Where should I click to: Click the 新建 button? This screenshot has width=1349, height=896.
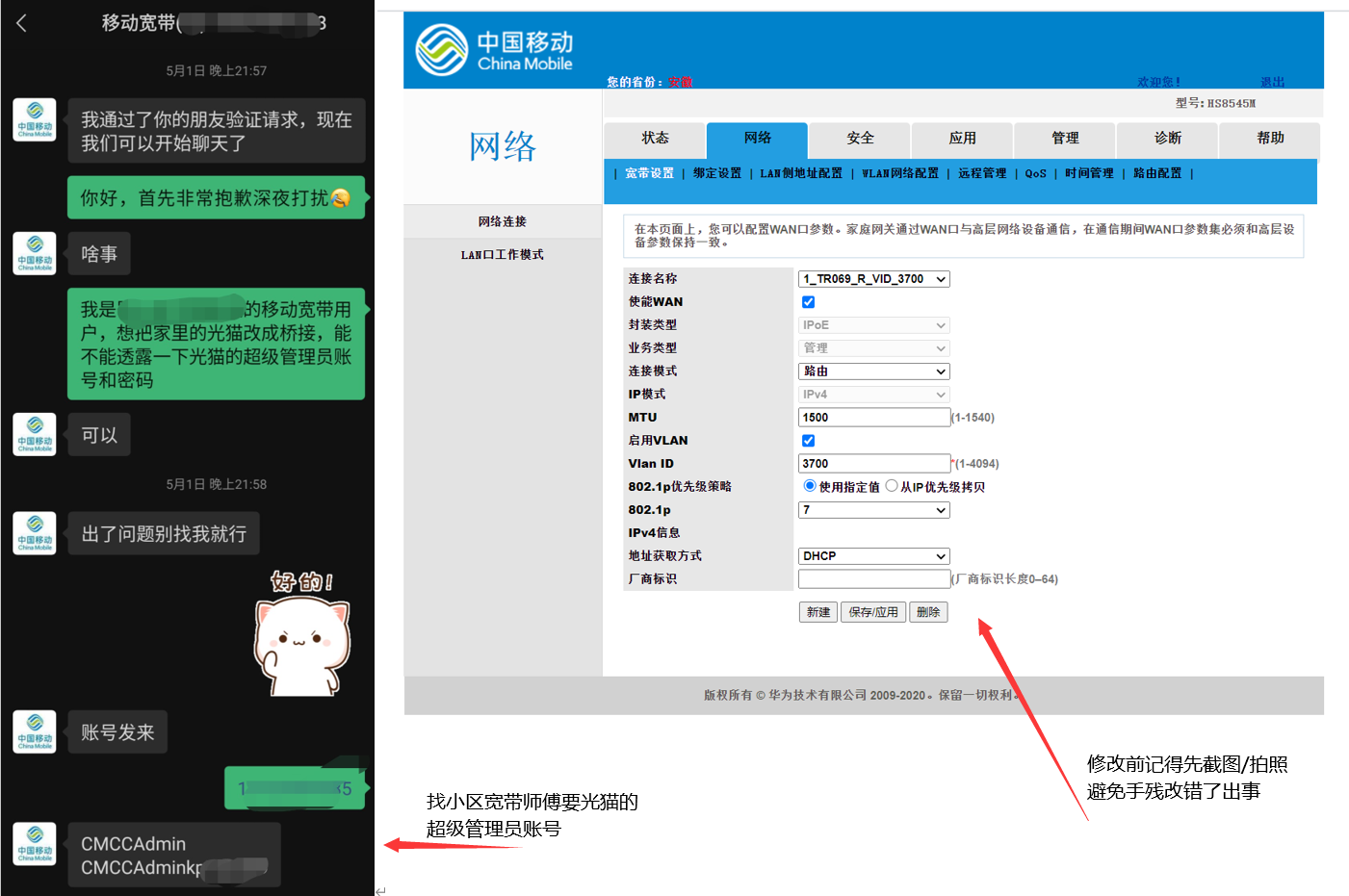click(x=818, y=612)
